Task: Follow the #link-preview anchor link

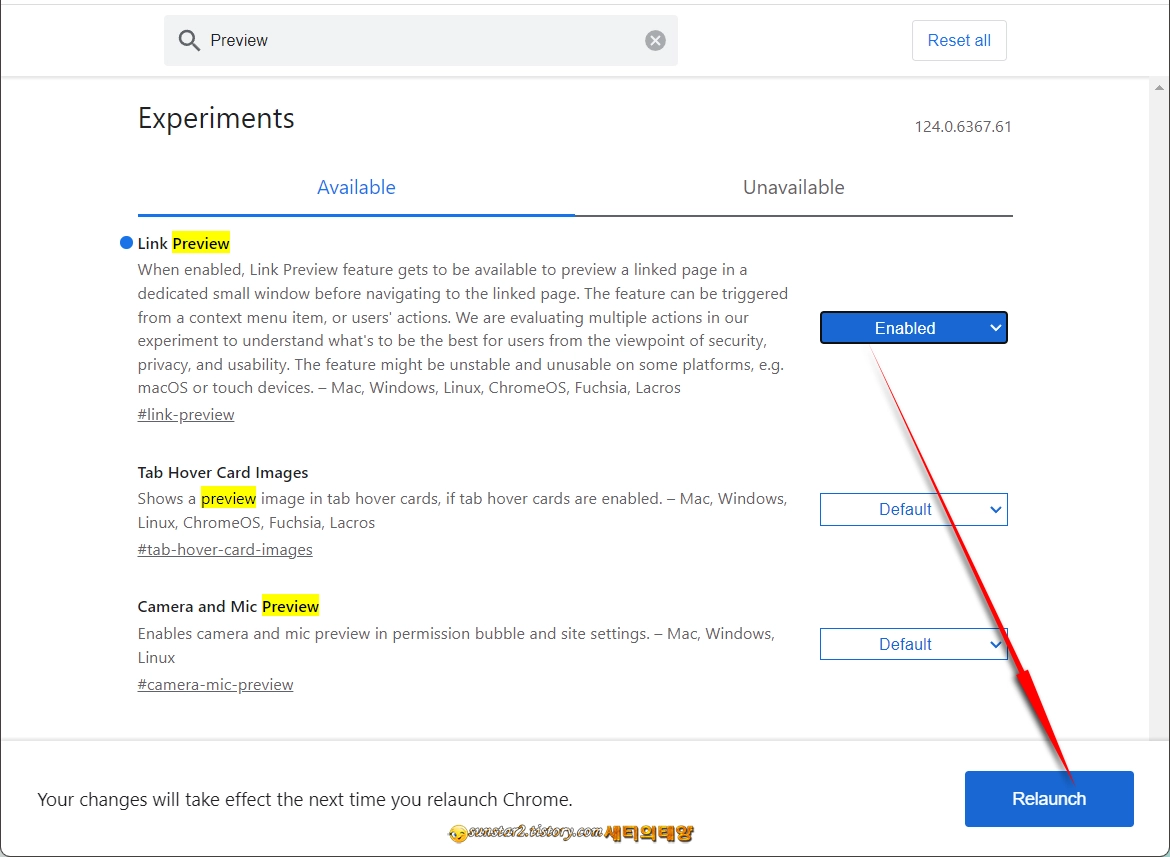Action: click(186, 415)
